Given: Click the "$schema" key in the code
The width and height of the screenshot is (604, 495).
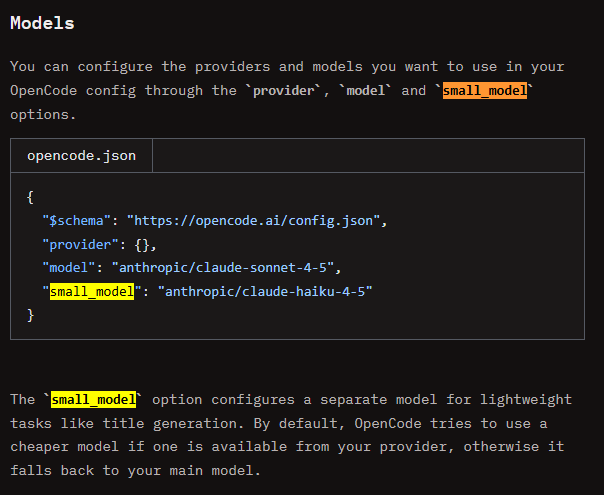Looking at the screenshot, I should (77, 221).
